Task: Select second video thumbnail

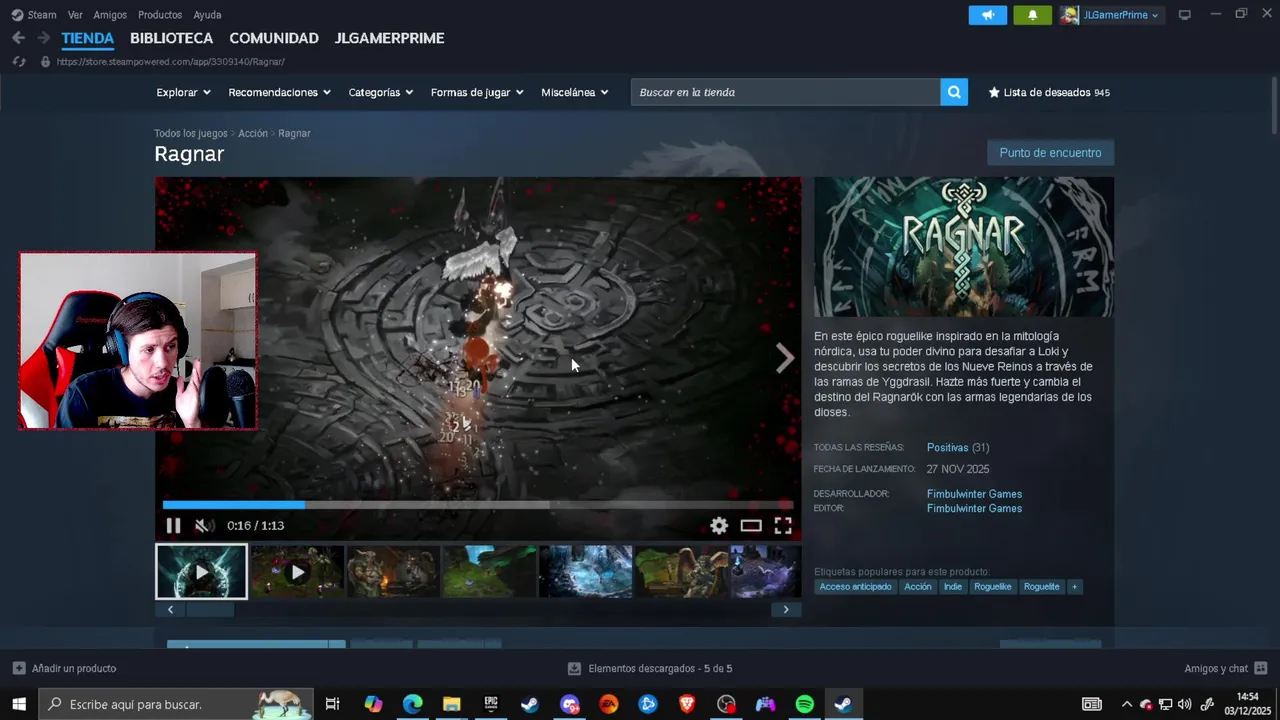Action: [x=297, y=571]
